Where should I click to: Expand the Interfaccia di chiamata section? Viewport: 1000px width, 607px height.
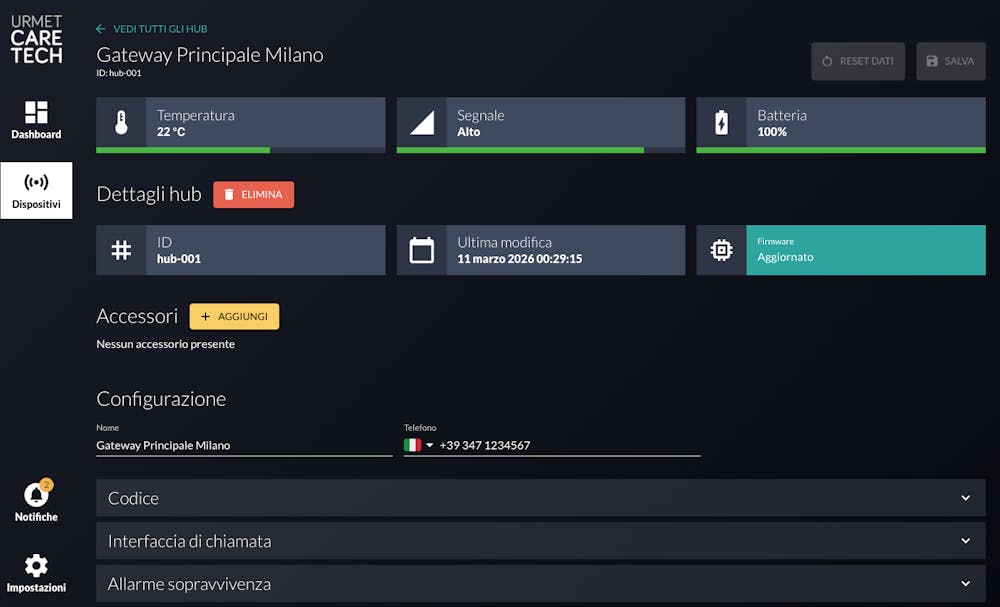pos(540,540)
